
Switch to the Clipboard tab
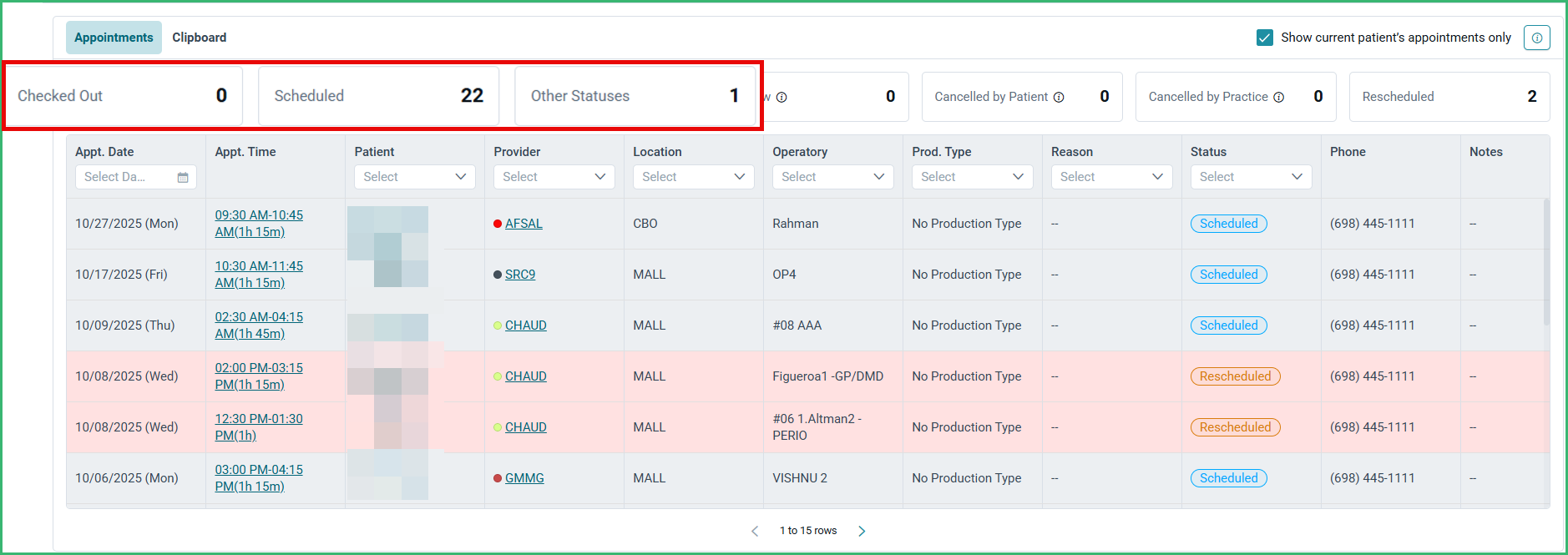(199, 38)
